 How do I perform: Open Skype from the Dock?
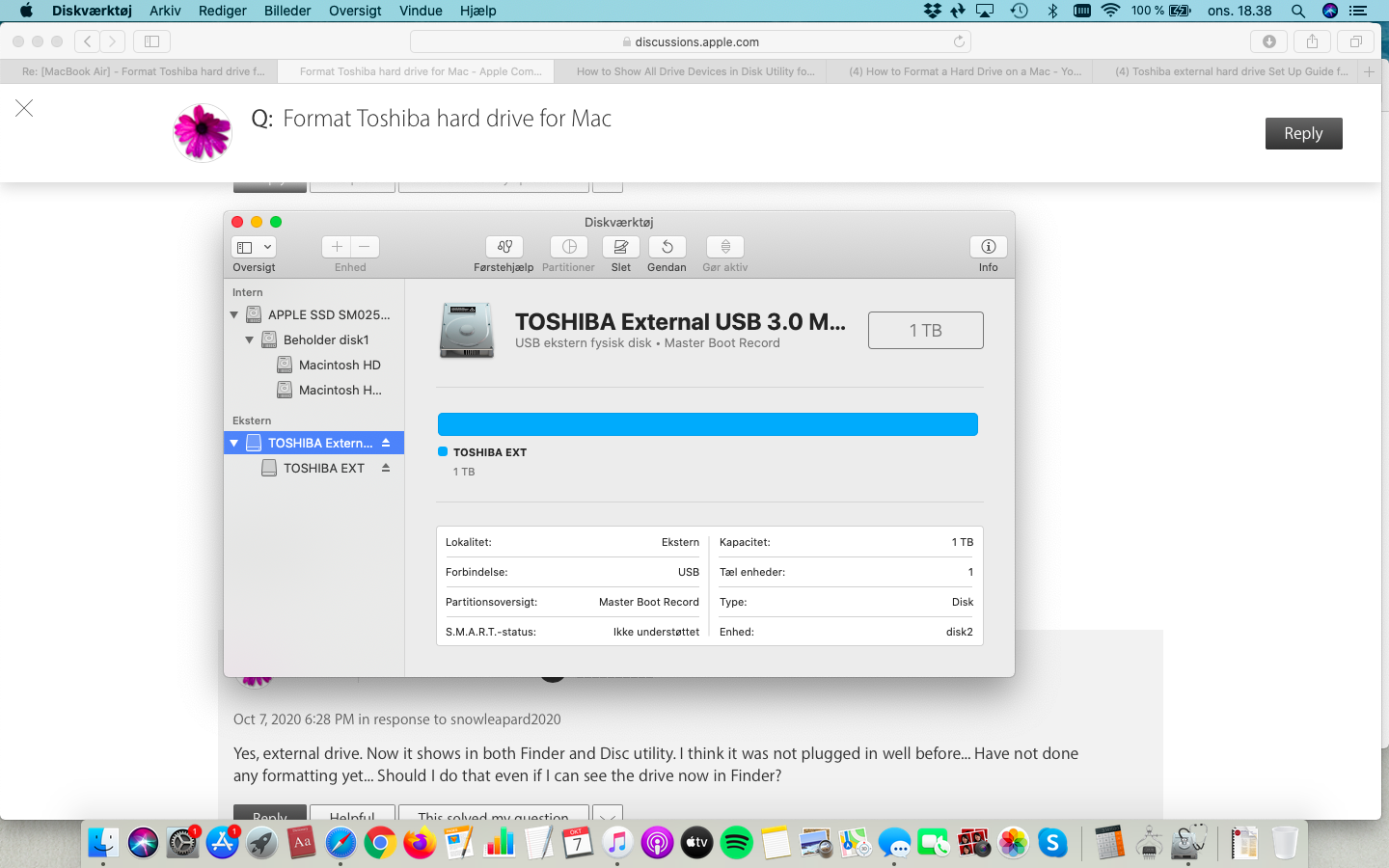[x=1053, y=843]
